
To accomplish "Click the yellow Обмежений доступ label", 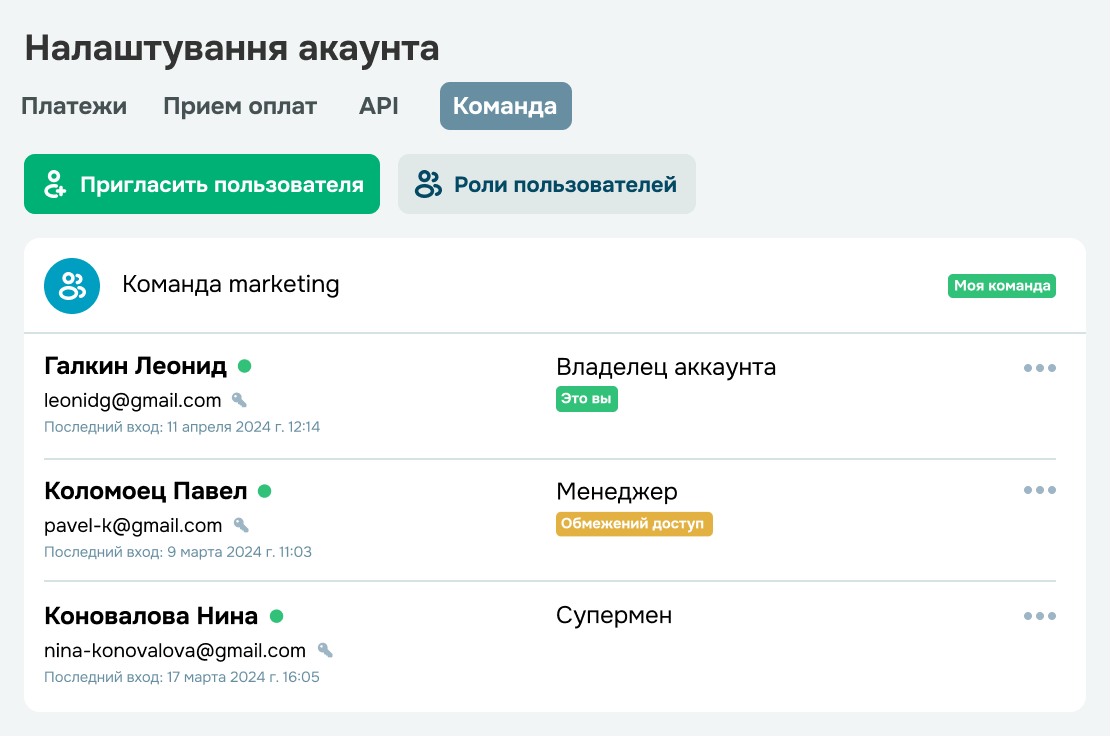I will (x=634, y=524).
